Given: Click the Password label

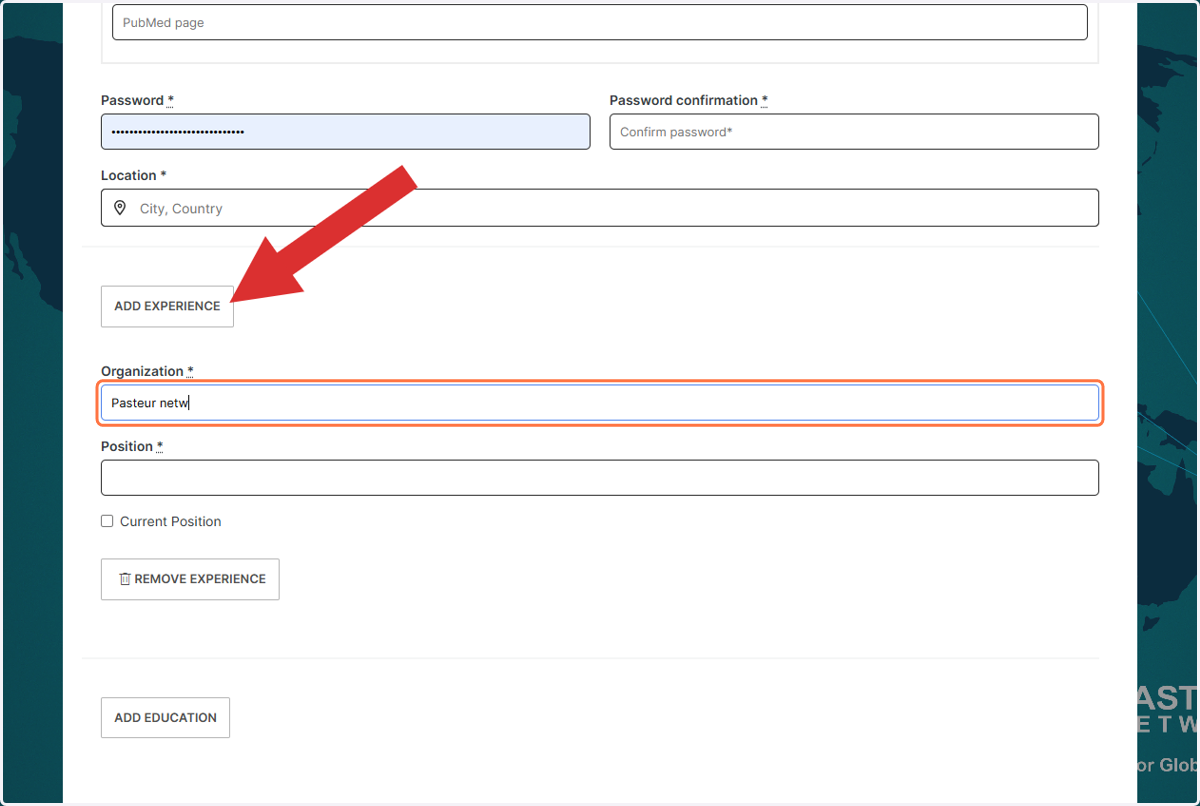Looking at the screenshot, I should 136,100.
